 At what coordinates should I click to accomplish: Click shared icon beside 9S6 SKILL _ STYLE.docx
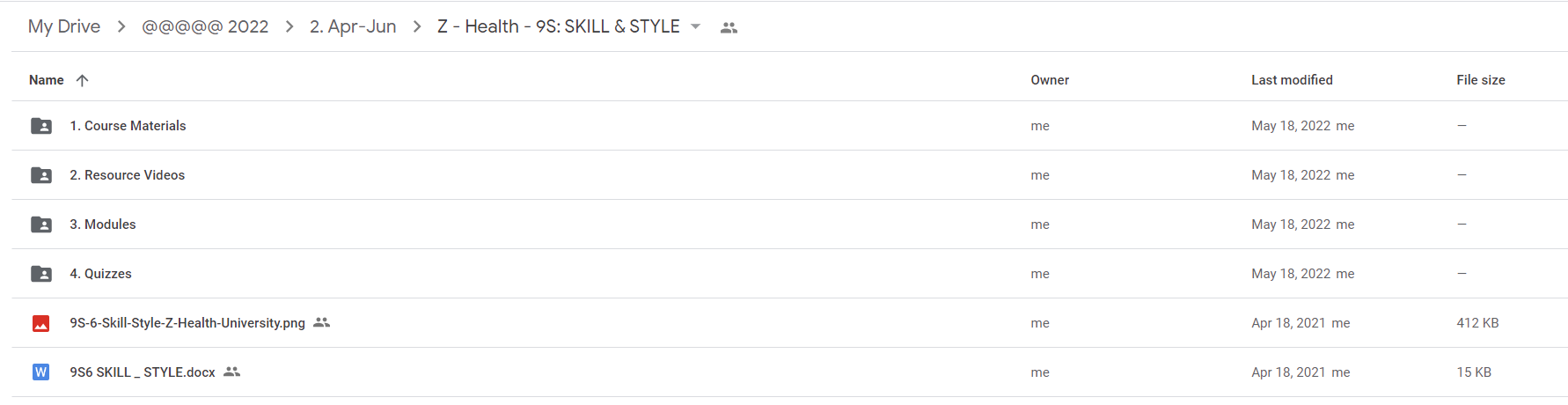(x=232, y=372)
